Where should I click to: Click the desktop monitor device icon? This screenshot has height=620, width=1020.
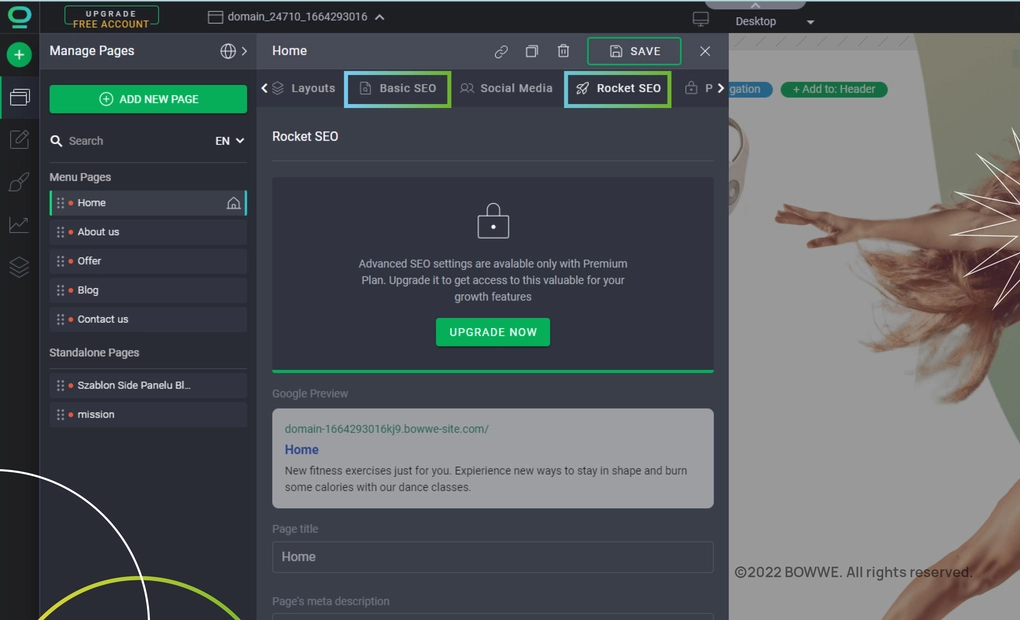click(701, 19)
